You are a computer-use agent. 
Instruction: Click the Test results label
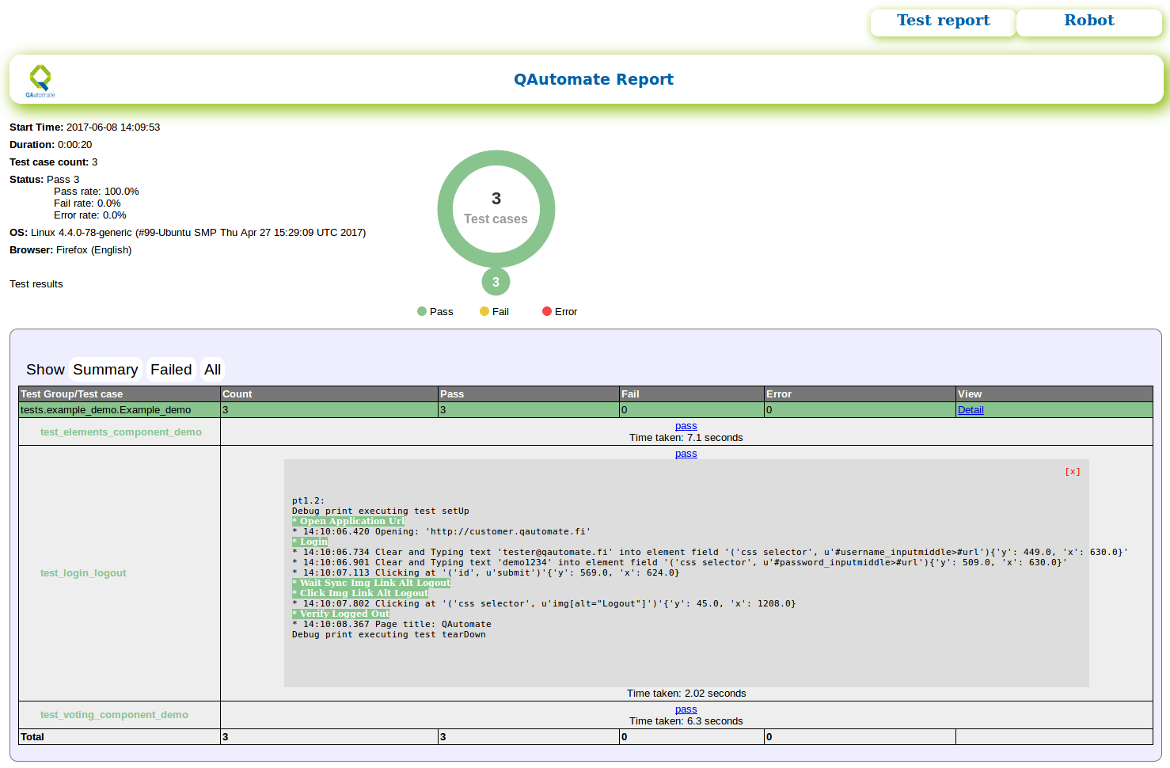[37, 284]
